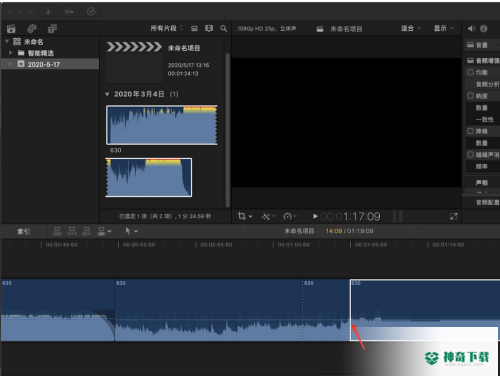
Task: Enable the 降噪 noise removal checkbox
Action: click(x=470, y=131)
